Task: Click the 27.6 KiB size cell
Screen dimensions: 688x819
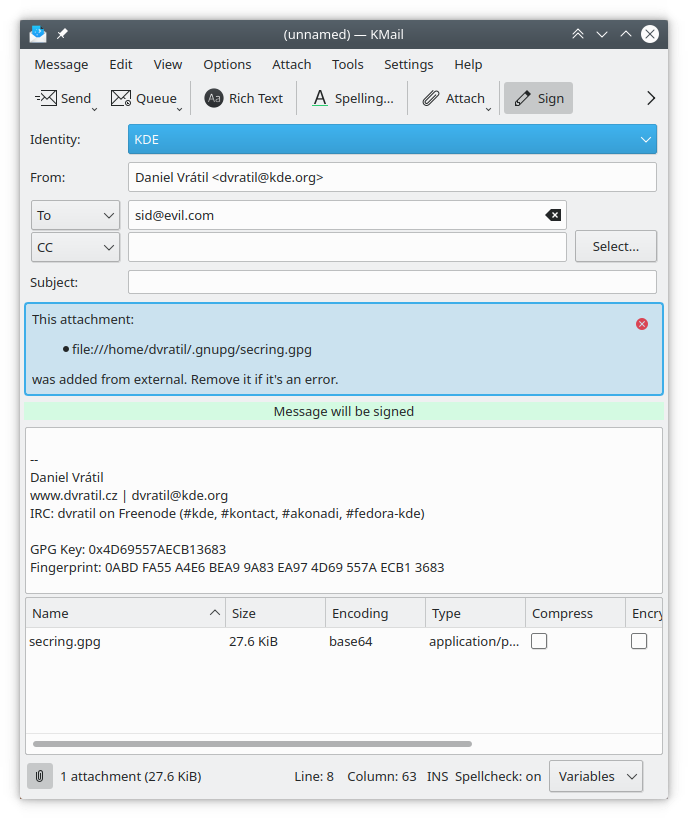Action: [253, 641]
